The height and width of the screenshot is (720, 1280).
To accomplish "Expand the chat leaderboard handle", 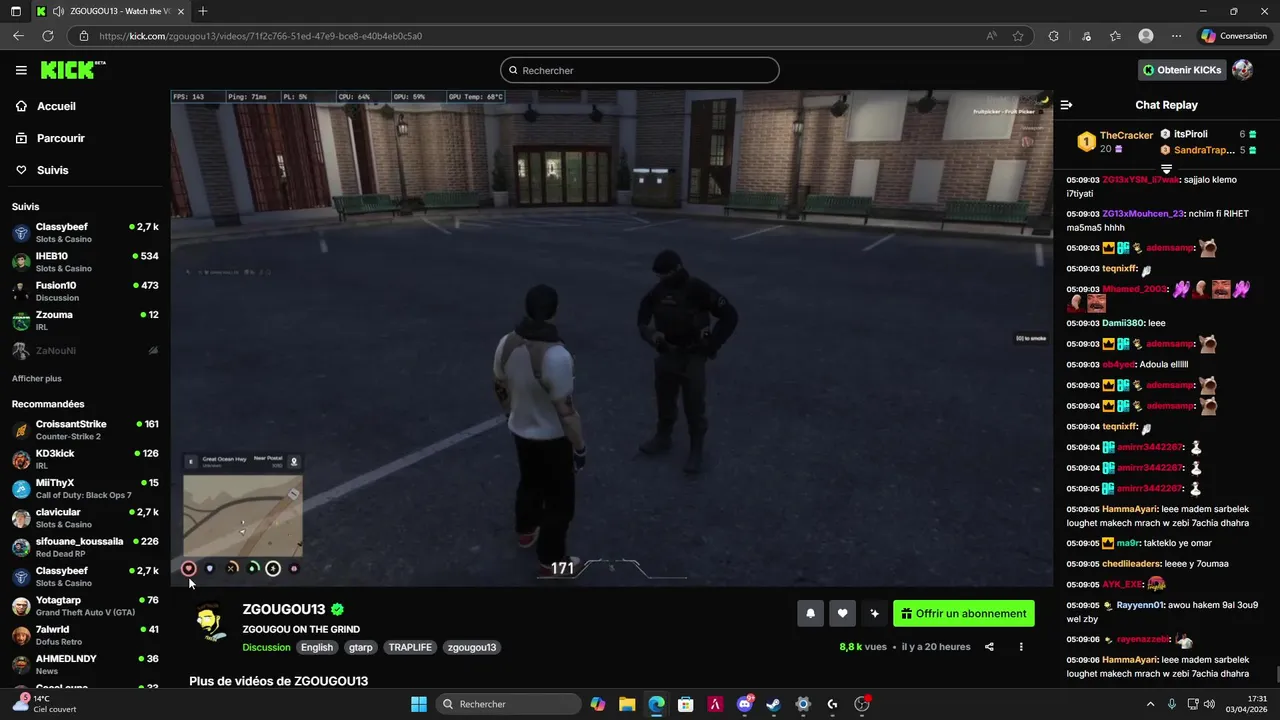I will [1166, 168].
